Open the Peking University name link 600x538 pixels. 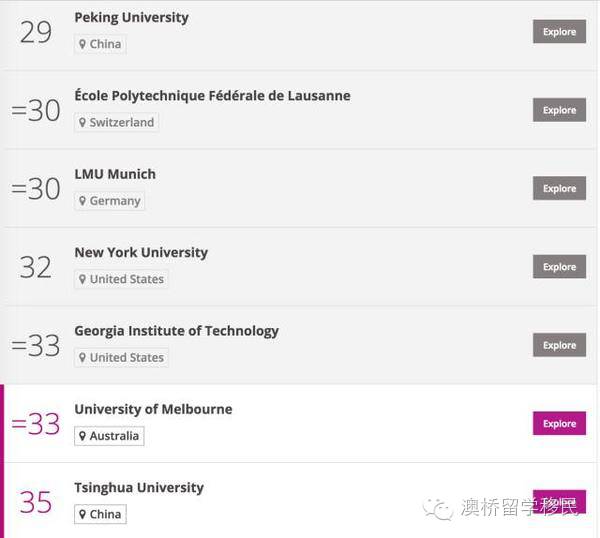[x=131, y=17]
